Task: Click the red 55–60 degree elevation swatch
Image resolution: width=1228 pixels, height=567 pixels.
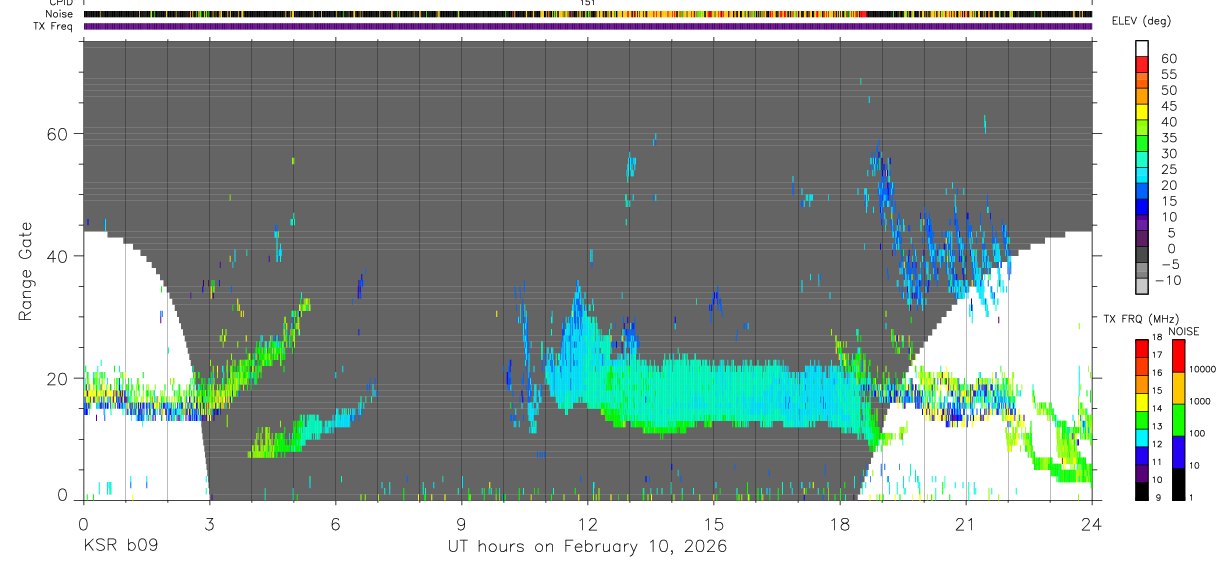Action: (1143, 64)
